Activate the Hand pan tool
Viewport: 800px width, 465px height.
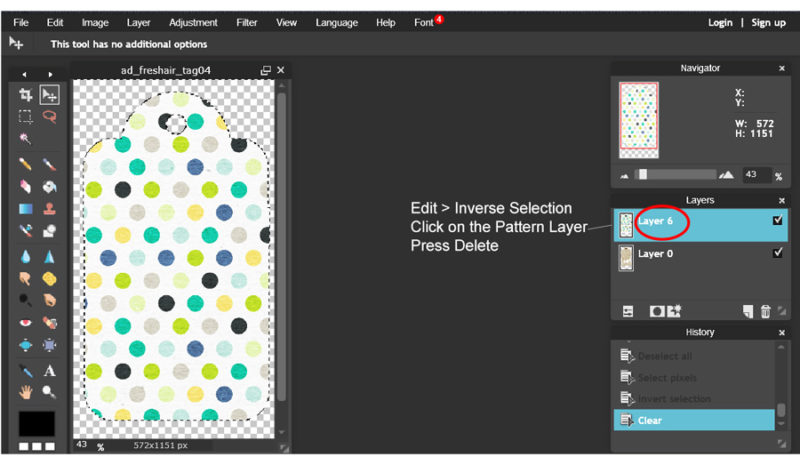[26, 392]
